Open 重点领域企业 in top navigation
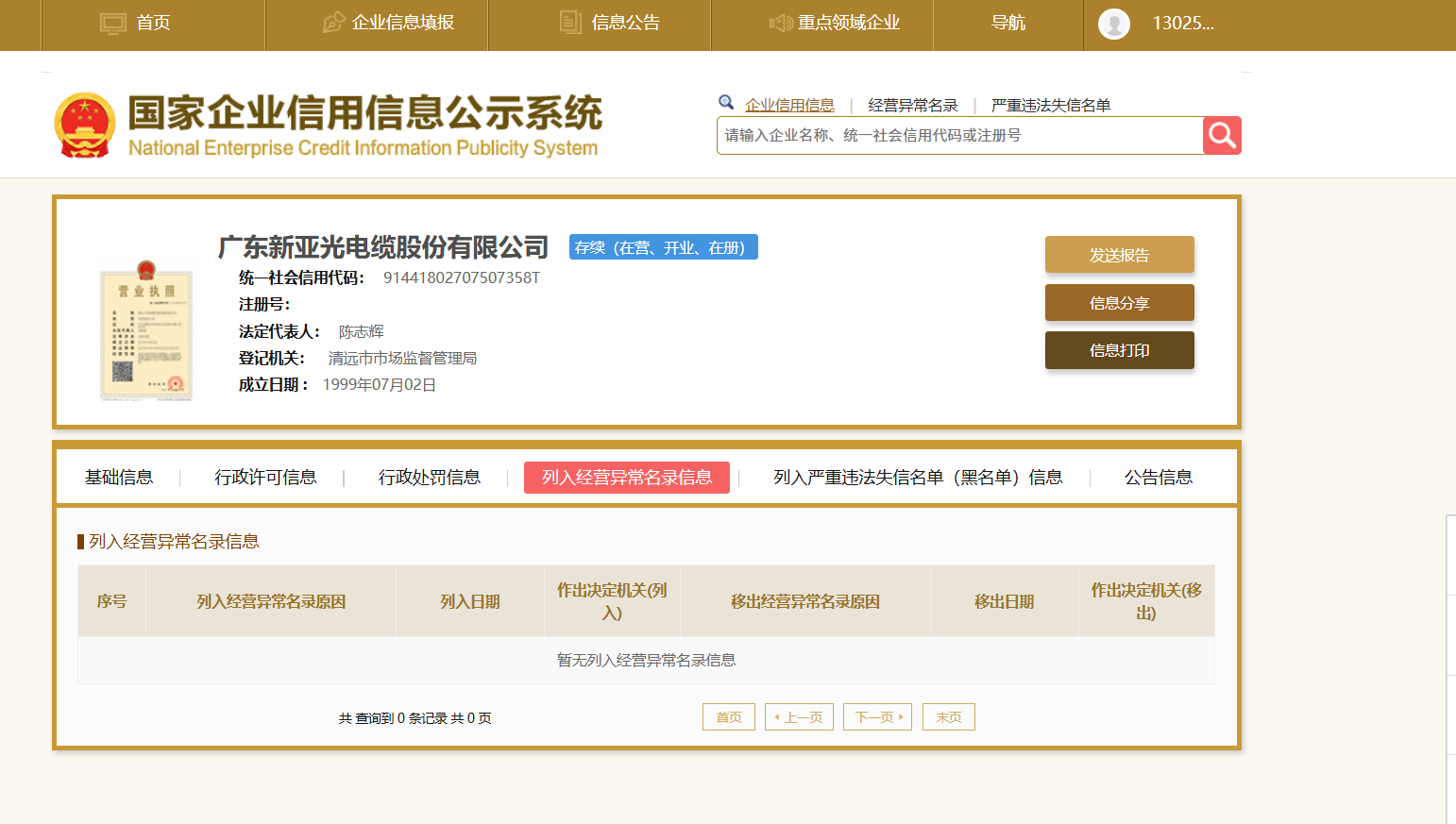Image resolution: width=1456 pixels, height=824 pixels. [835, 24]
